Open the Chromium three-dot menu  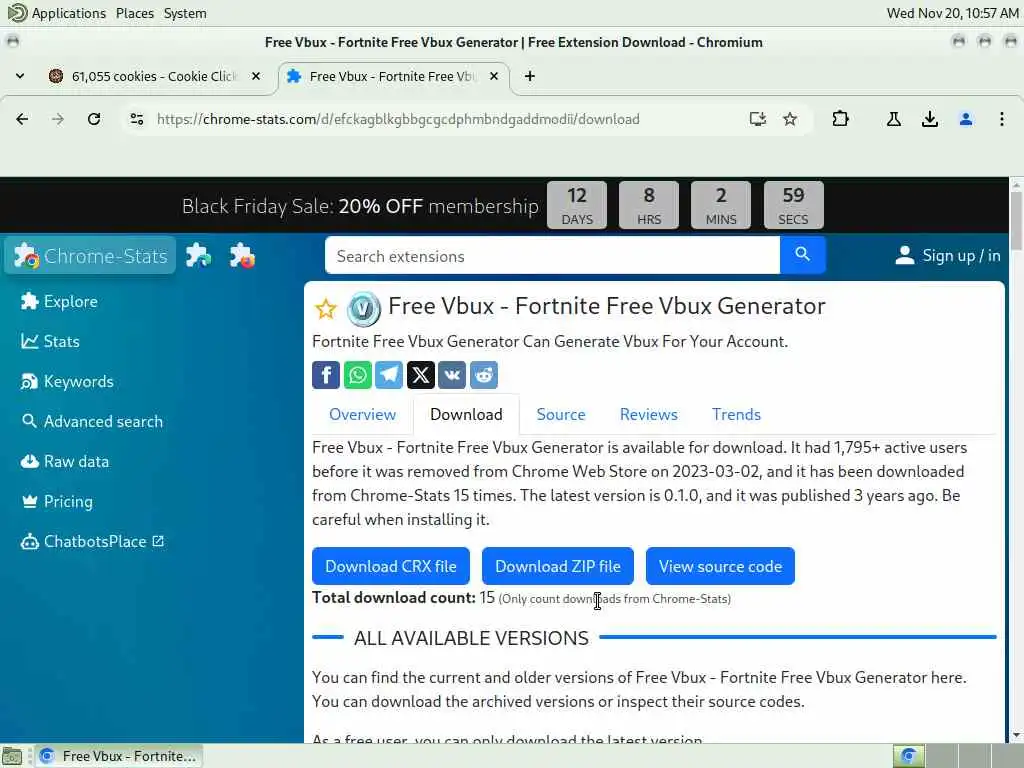(1002, 119)
